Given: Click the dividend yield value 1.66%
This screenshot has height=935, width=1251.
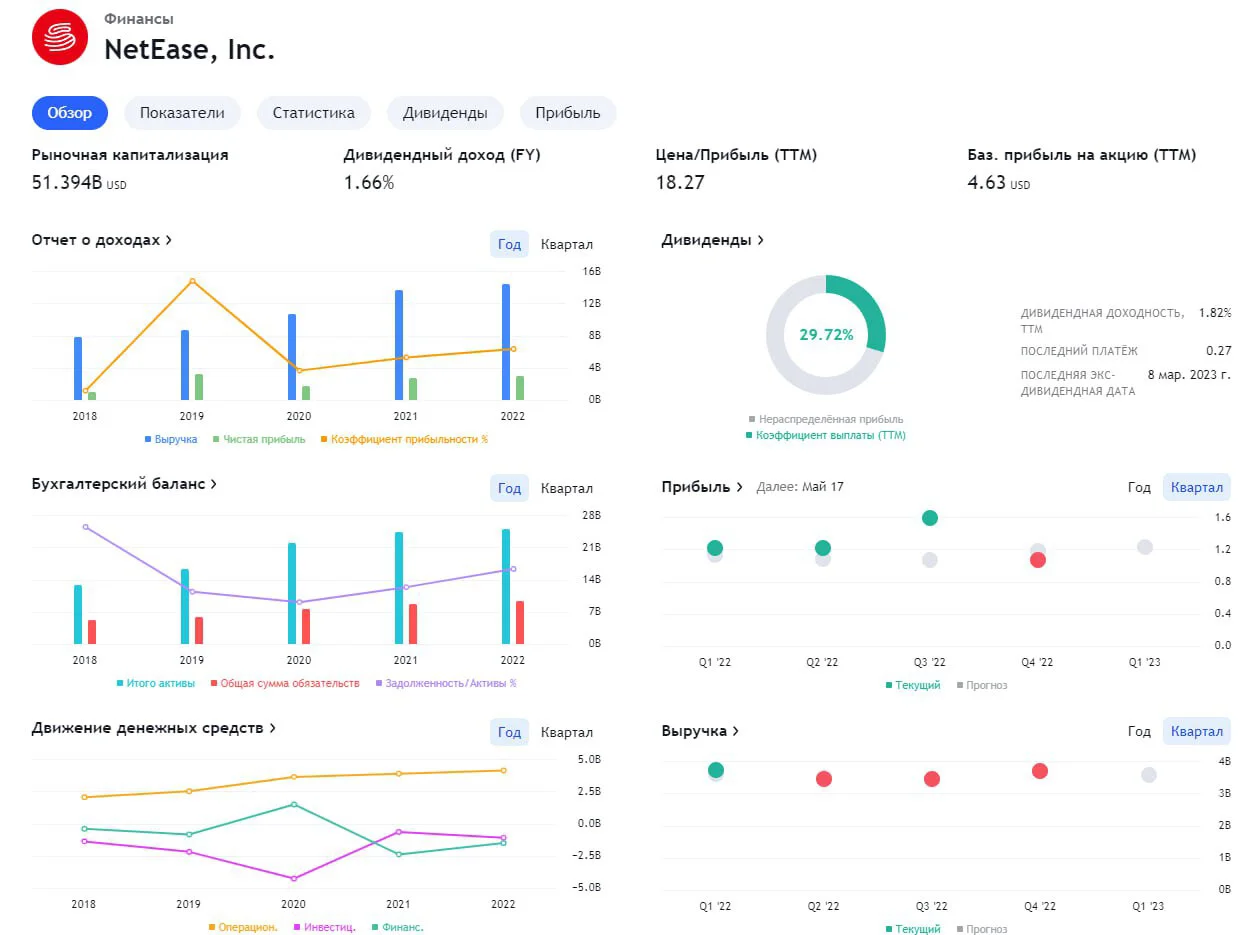Looking at the screenshot, I should tap(369, 183).
